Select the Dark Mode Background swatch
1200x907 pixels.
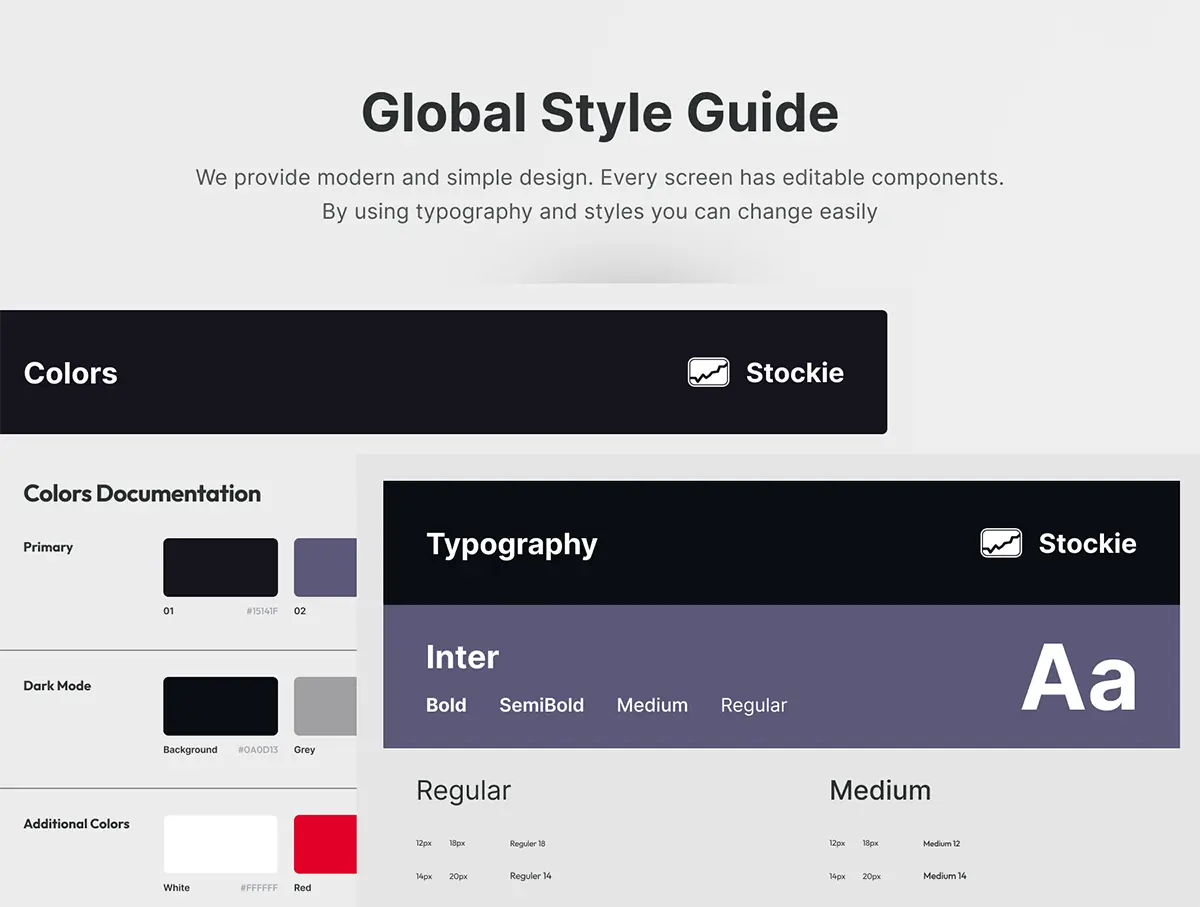220,706
